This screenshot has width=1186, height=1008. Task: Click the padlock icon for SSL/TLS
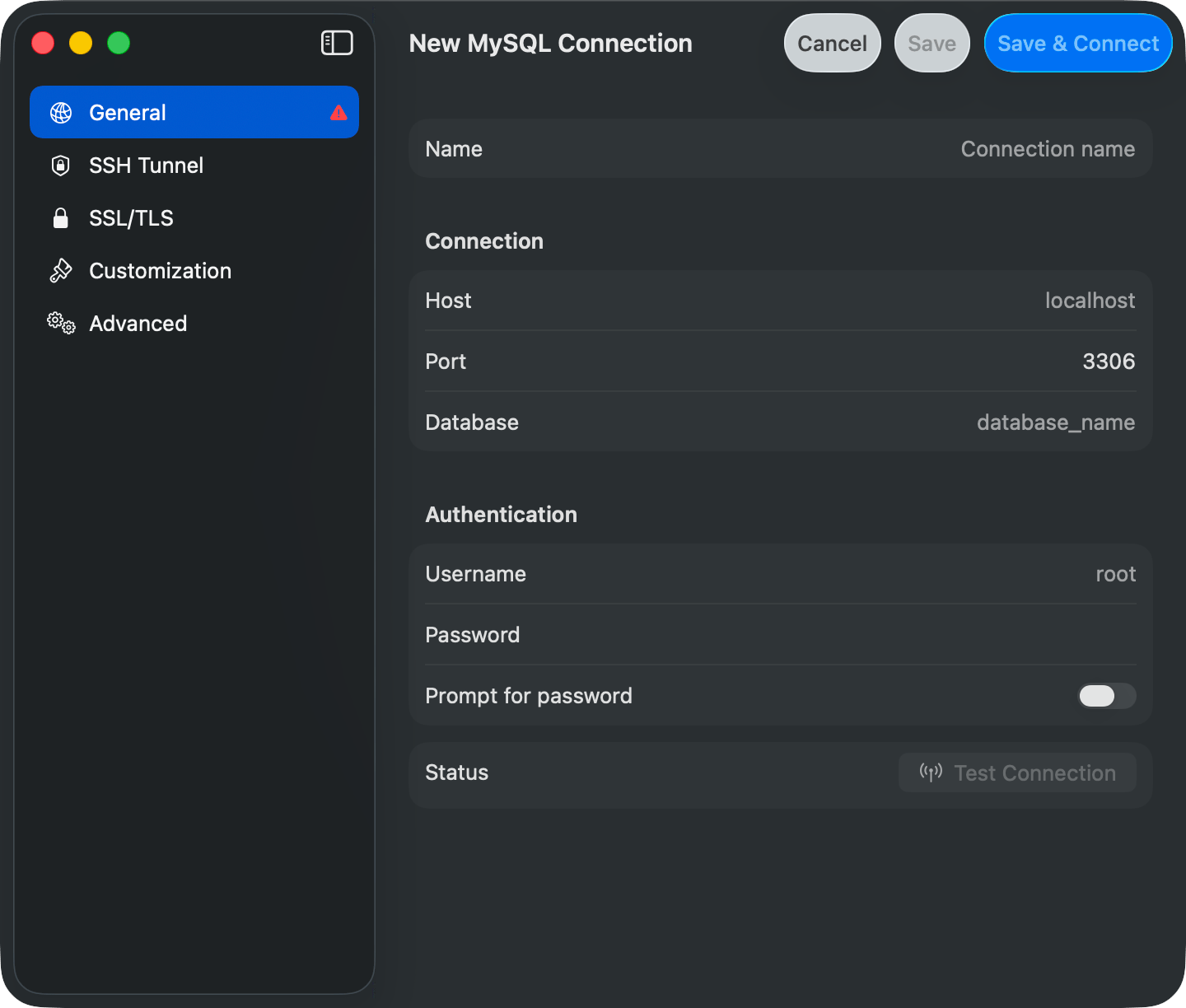[60, 218]
